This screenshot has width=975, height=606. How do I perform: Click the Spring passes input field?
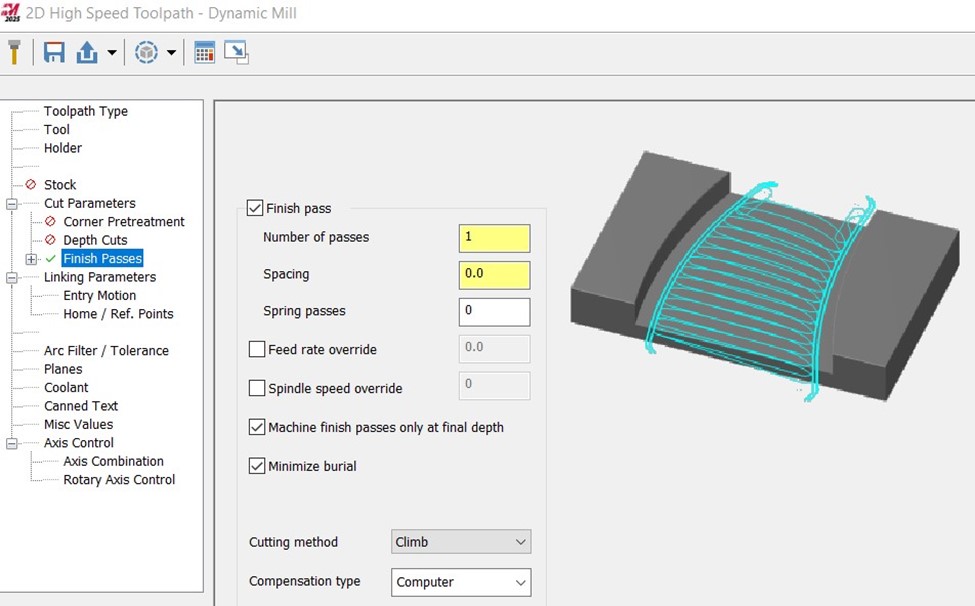(494, 312)
